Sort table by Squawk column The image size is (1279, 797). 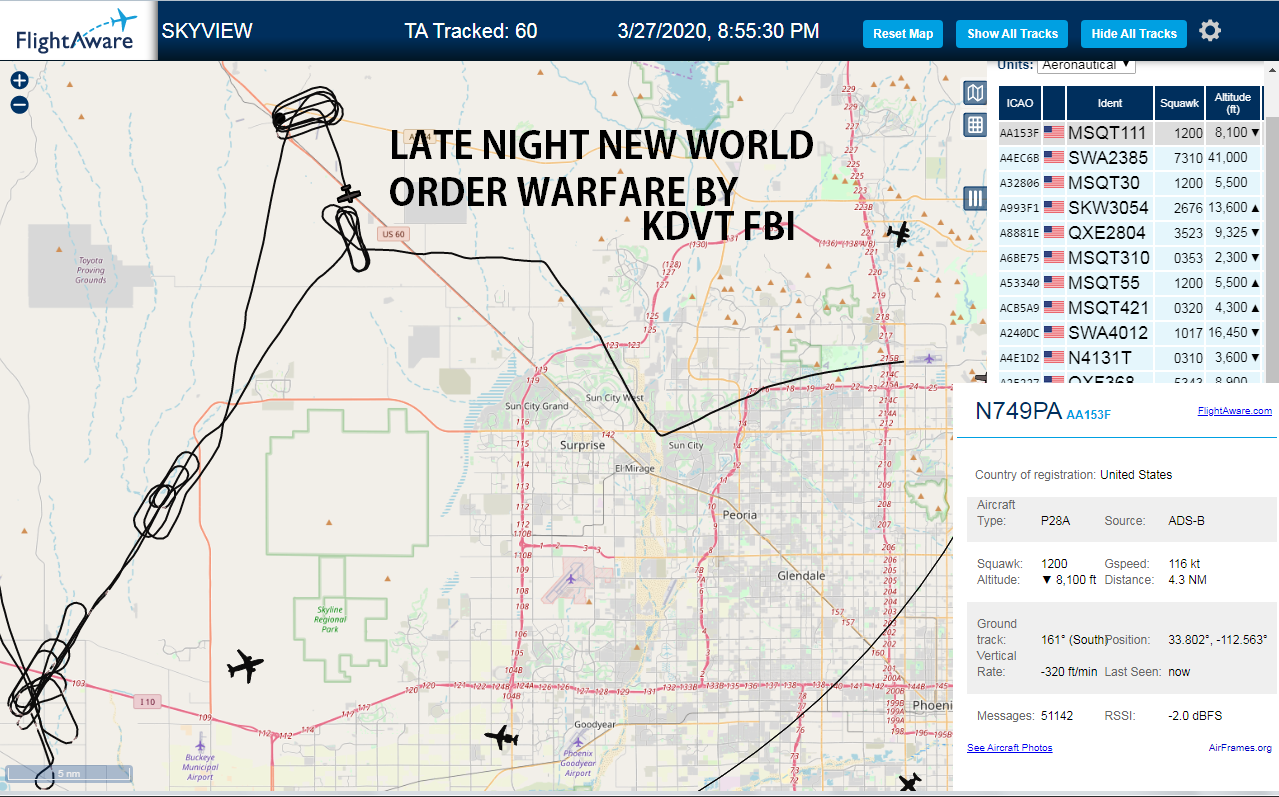(x=1179, y=103)
